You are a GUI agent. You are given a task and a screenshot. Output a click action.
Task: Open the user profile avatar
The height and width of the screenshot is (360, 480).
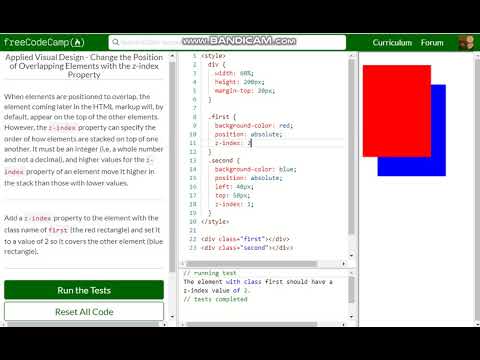point(466,43)
